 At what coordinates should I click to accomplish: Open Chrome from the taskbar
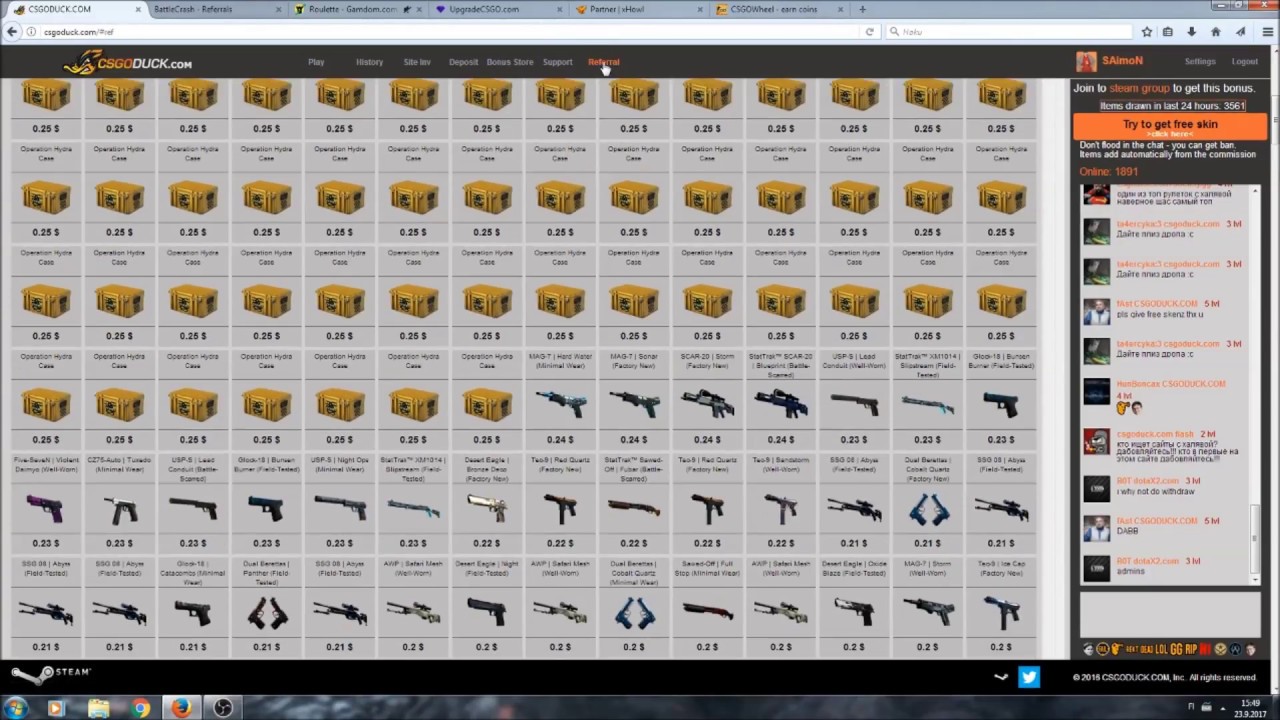pyautogui.click(x=140, y=708)
